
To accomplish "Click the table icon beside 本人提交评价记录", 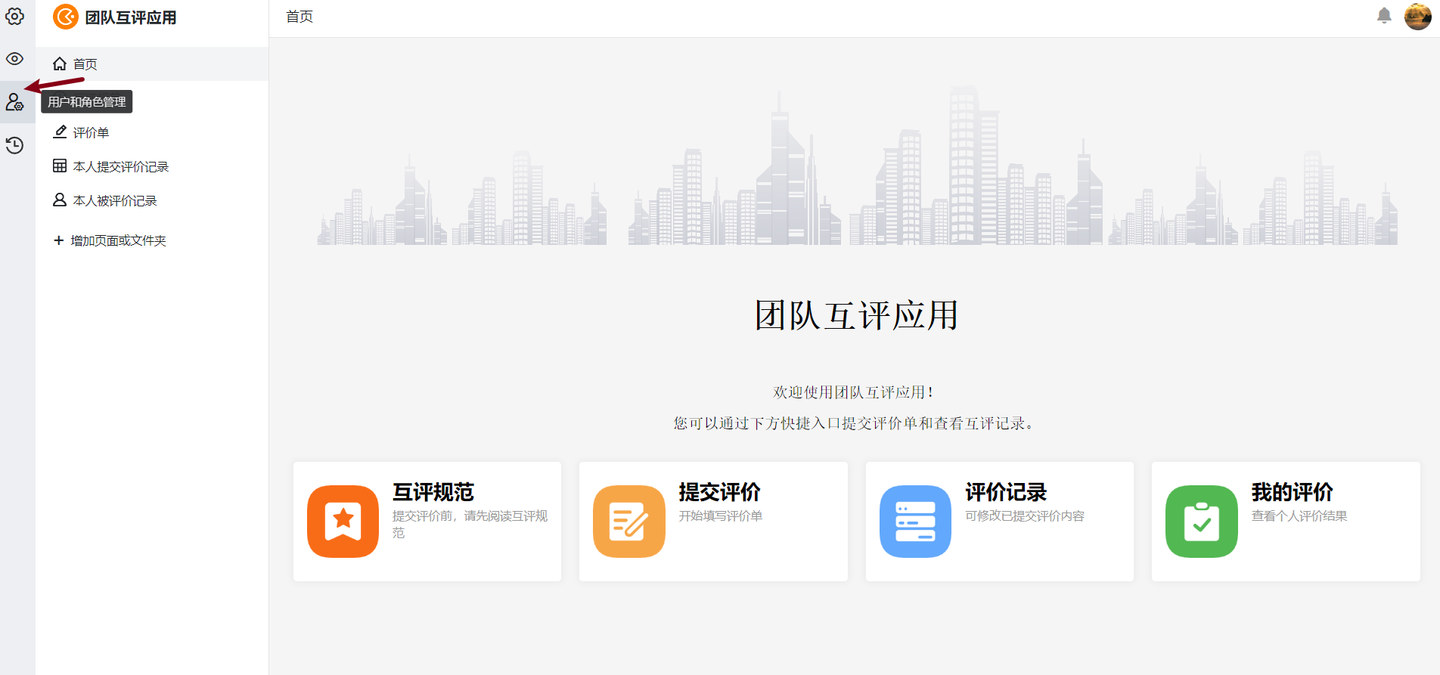I will coord(60,166).
